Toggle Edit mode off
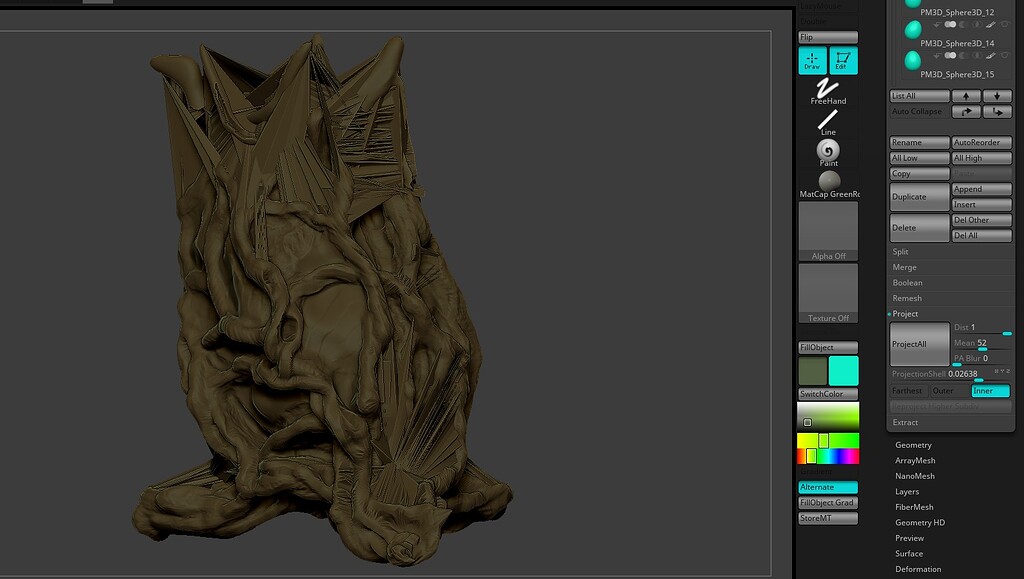This screenshot has width=1024, height=579. [x=843, y=60]
